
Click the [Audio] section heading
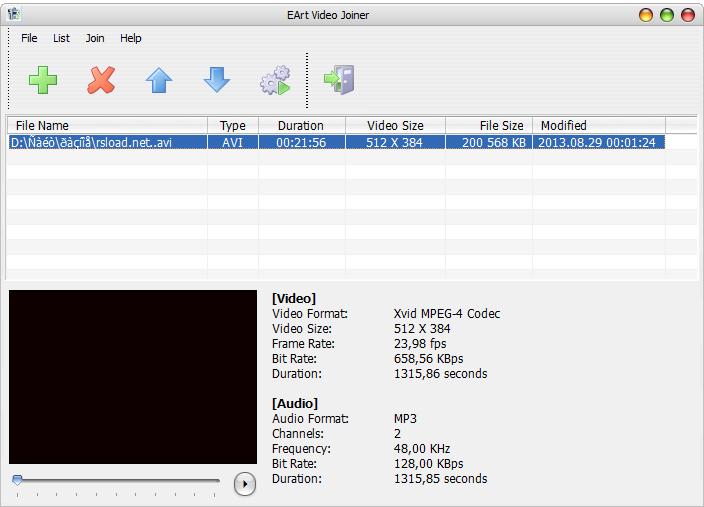pyautogui.click(x=295, y=404)
